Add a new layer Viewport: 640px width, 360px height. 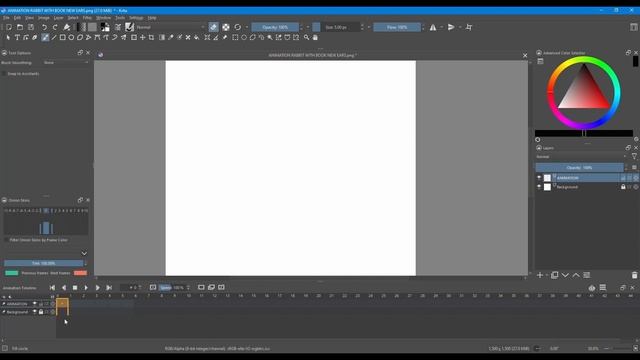tap(540, 275)
